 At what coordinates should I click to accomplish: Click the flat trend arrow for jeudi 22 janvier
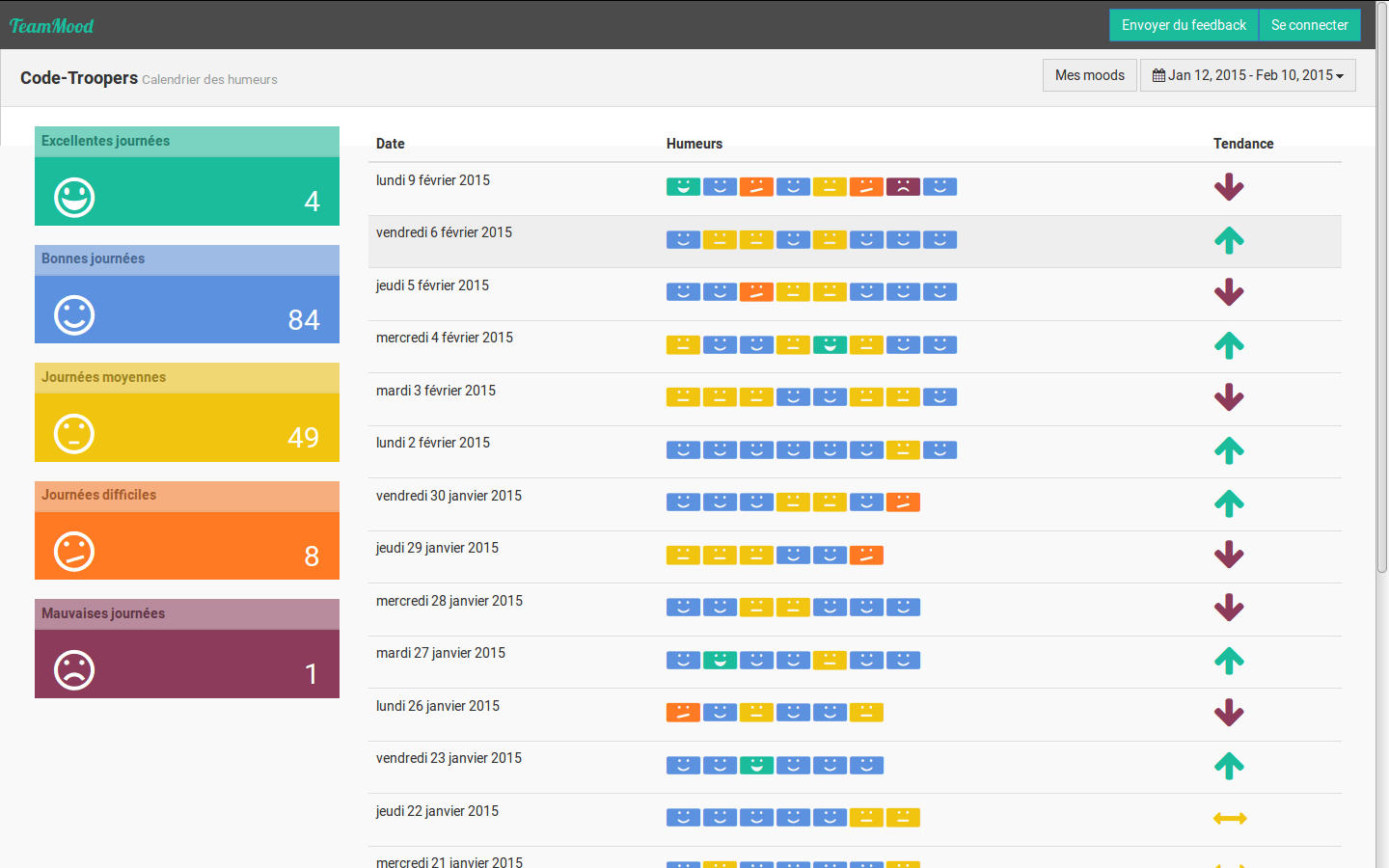(x=1230, y=819)
